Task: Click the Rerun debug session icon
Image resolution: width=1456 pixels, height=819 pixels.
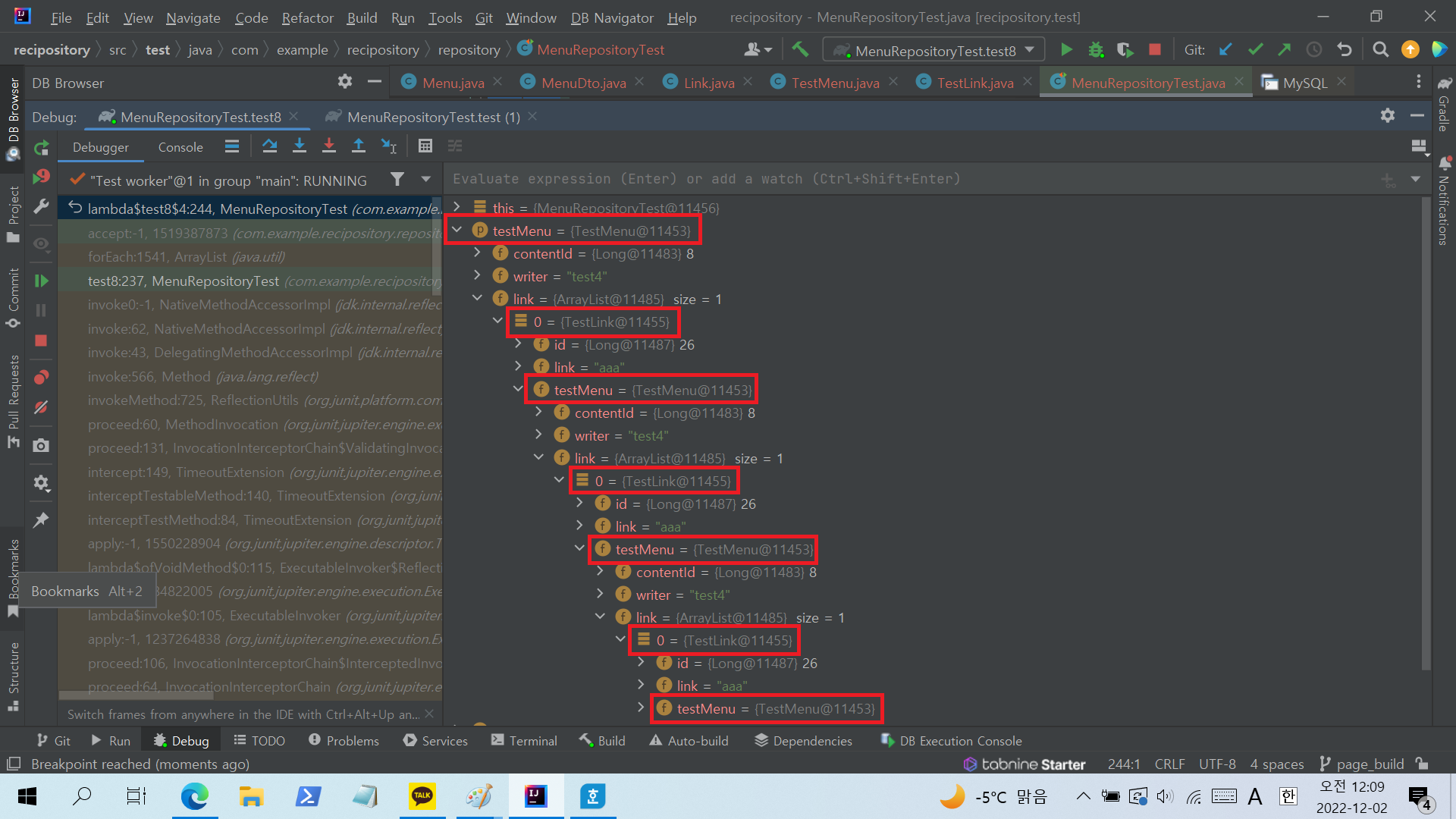Action: pyautogui.click(x=41, y=147)
